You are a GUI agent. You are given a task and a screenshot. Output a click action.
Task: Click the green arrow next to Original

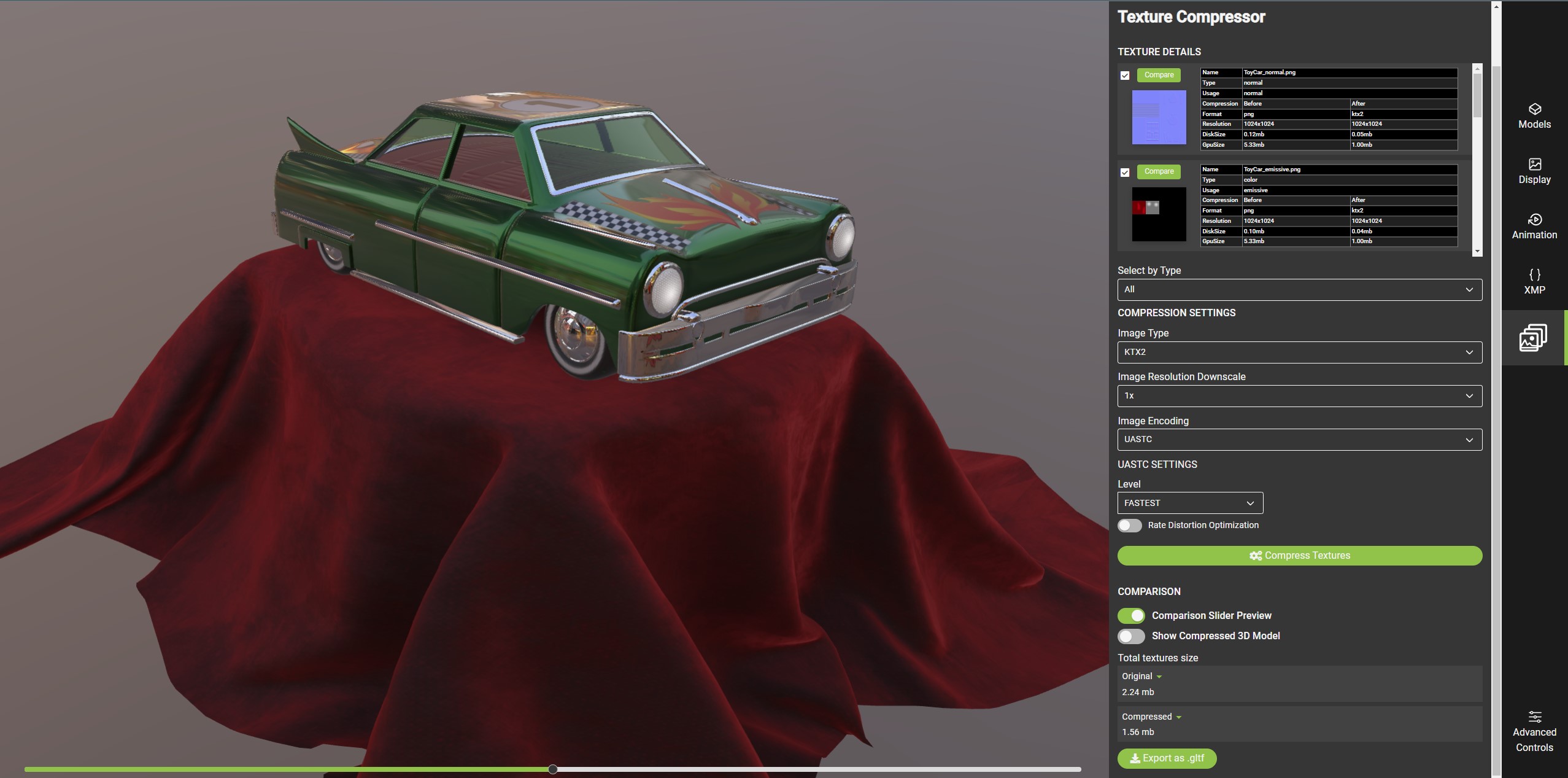1159,677
